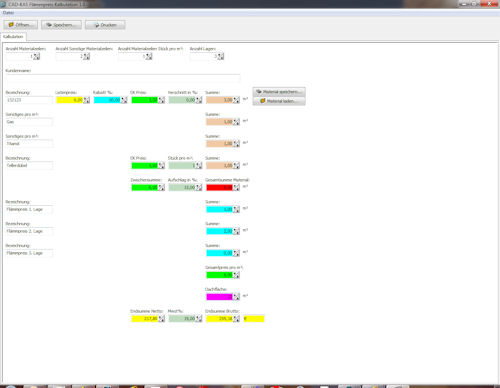Print calculation with Drucken button
Screen dimensions: 500x388
[x=105, y=25]
